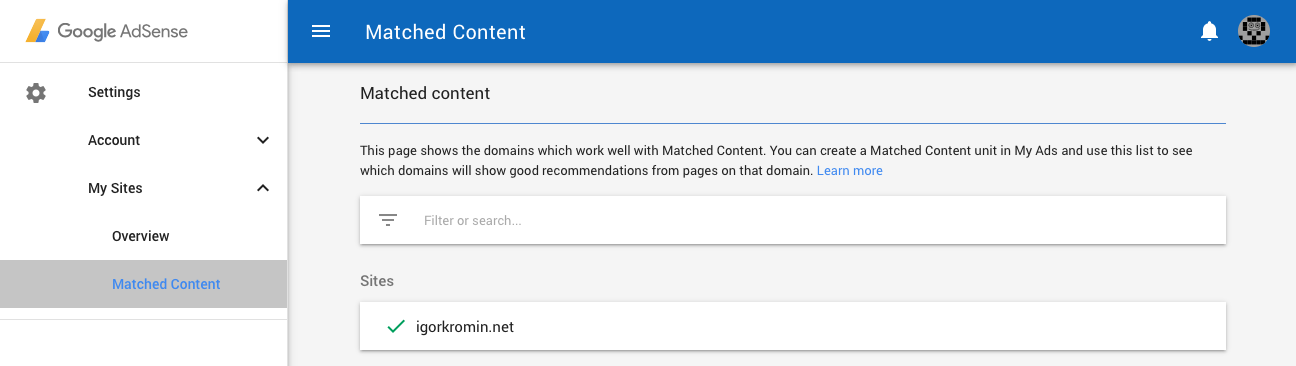The height and width of the screenshot is (366, 1296).
Task: Expand the Account section chevron
Action: point(263,140)
